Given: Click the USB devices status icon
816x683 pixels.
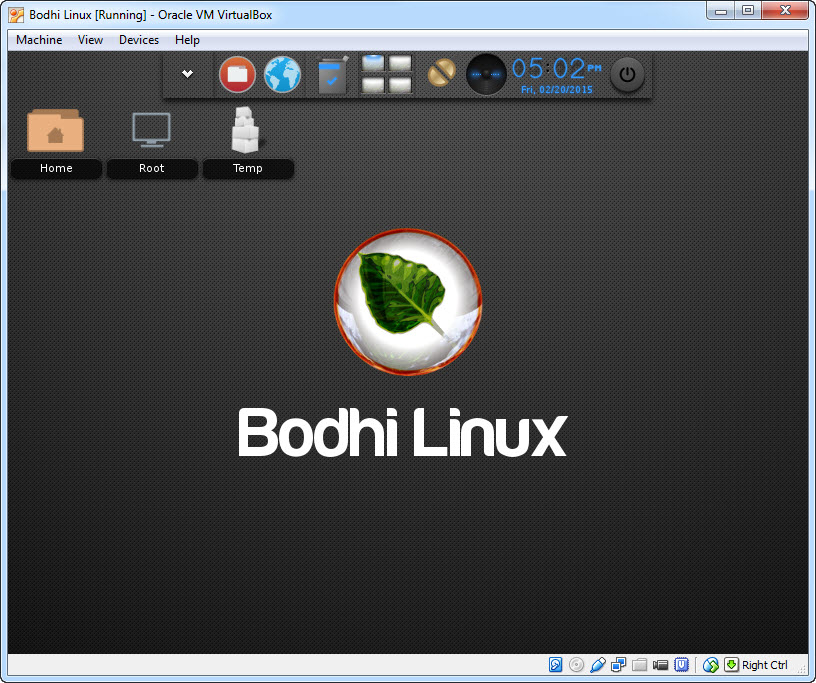Looking at the screenshot, I should point(597,665).
